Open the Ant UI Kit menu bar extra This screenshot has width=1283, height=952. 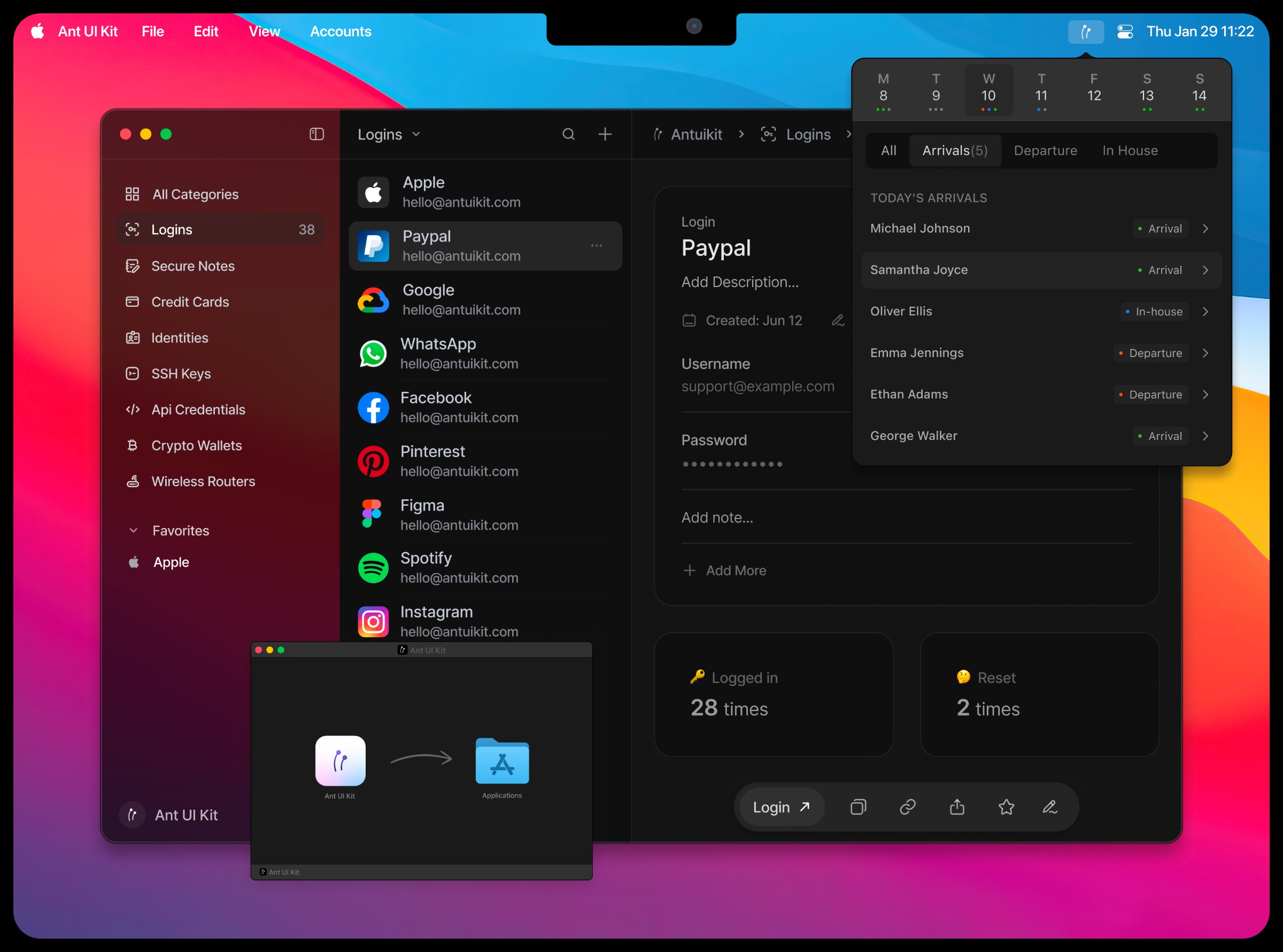click(x=1086, y=32)
